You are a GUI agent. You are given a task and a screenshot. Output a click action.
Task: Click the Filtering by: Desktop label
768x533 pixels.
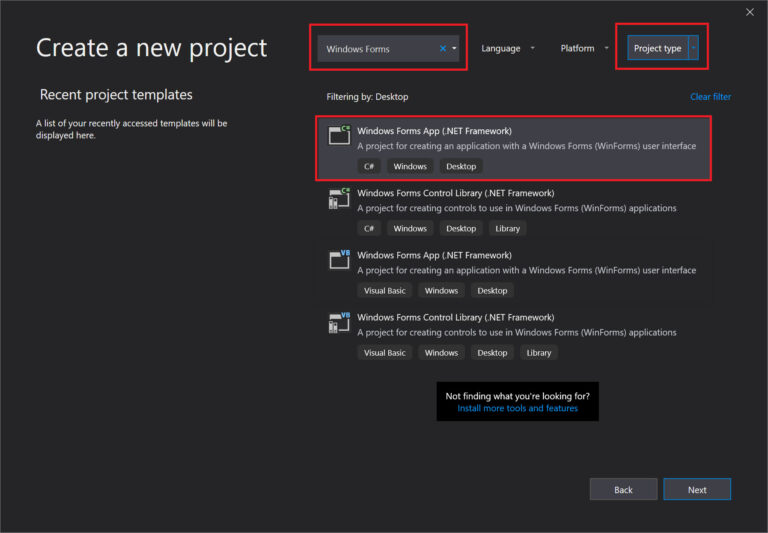pyautogui.click(x=367, y=97)
